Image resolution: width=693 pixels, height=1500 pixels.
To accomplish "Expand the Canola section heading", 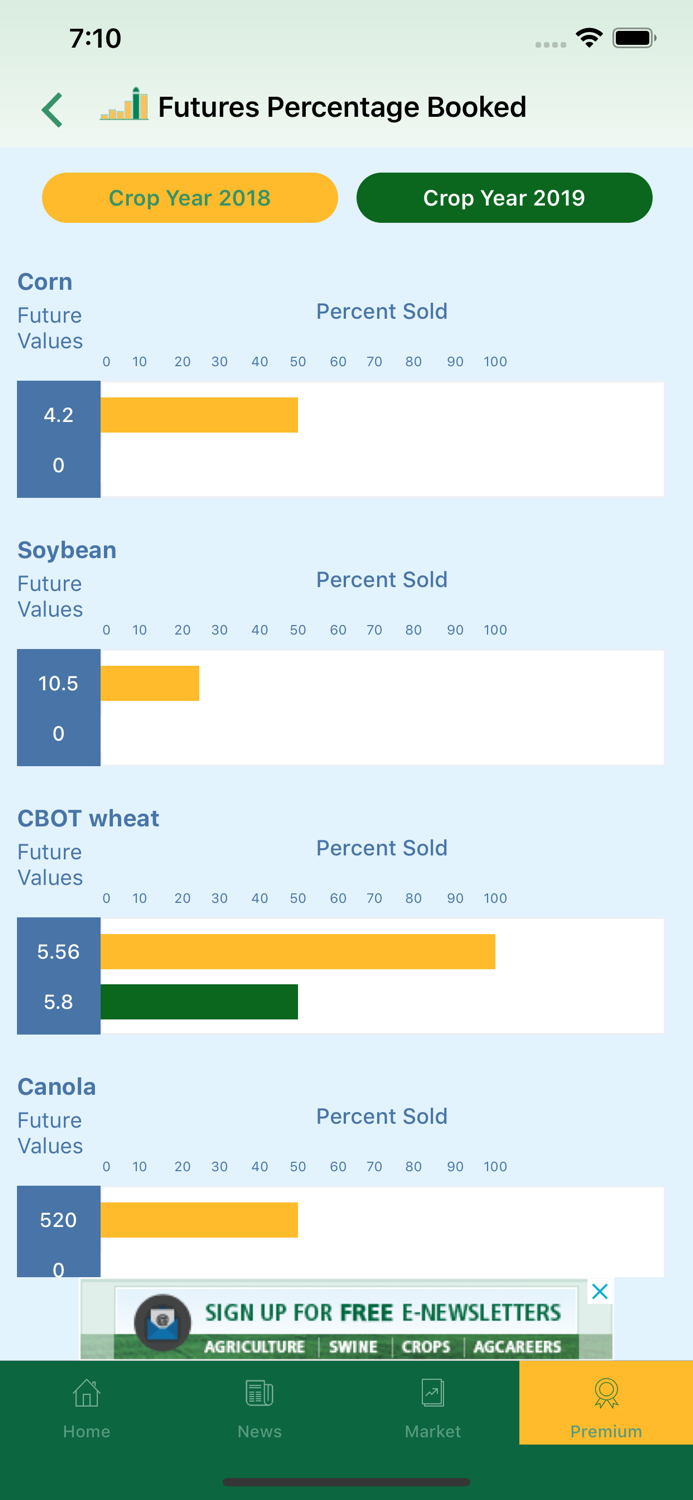I will click(x=56, y=1087).
